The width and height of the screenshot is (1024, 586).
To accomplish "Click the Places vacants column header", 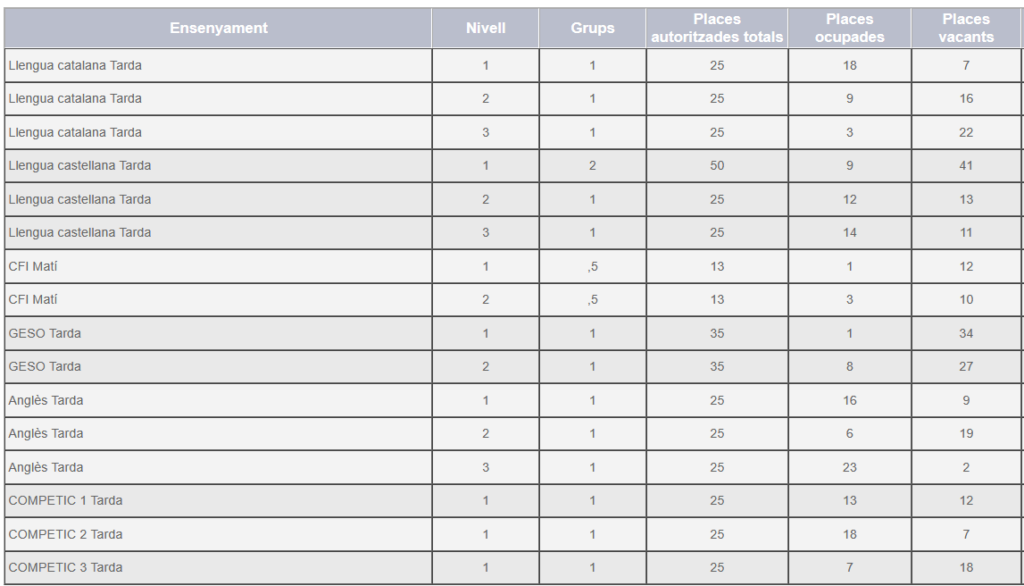I will coord(966,28).
